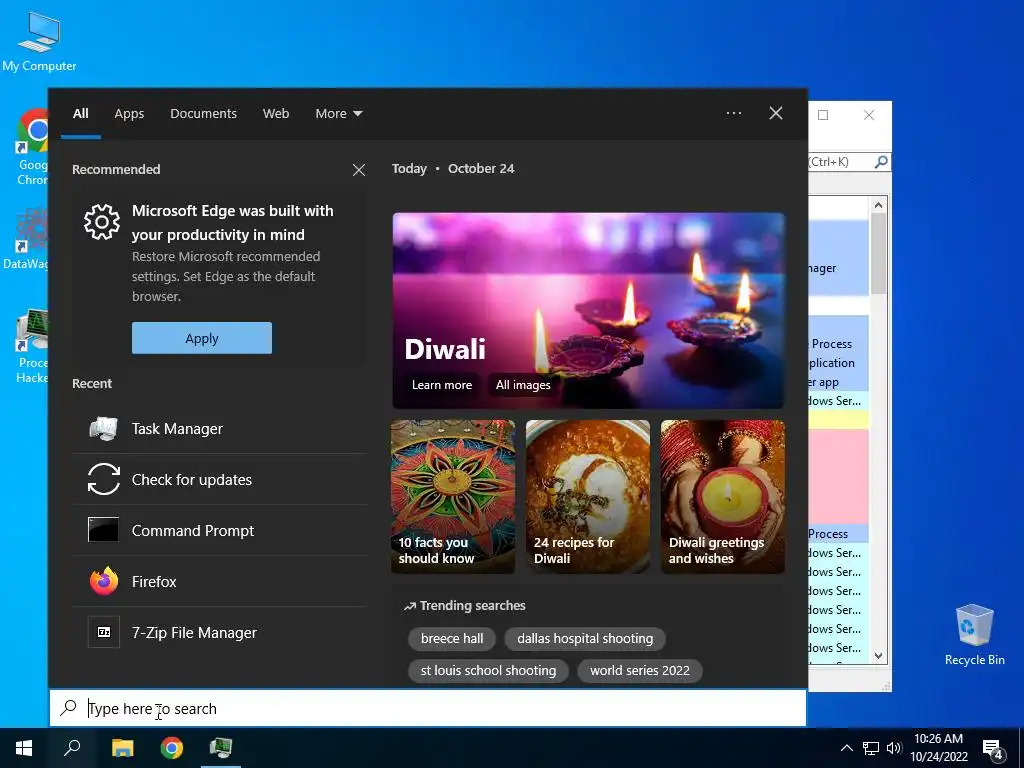Search trending 'st louis school shooting'

(488, 671)
